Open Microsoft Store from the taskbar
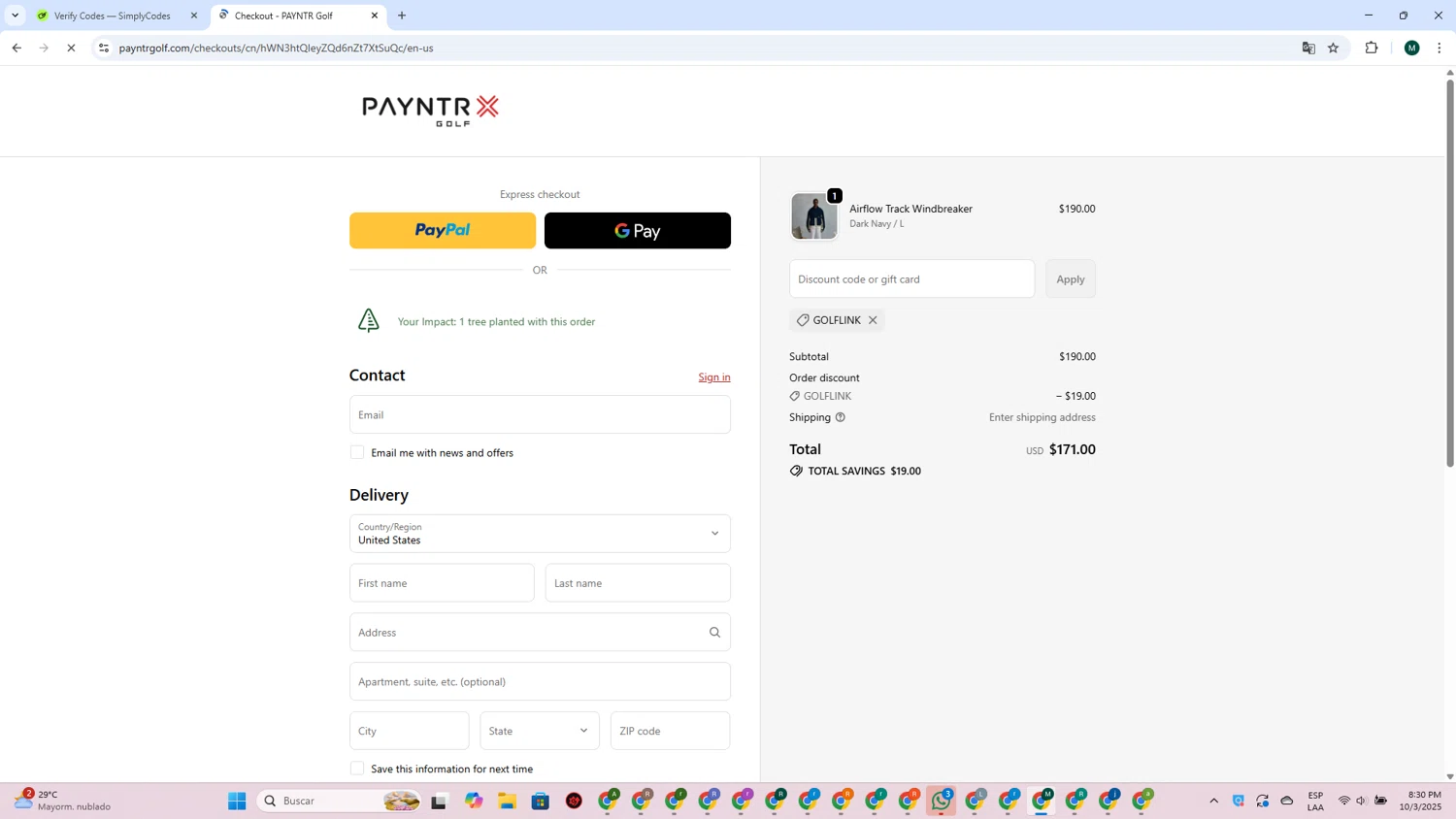The width and height of the screenshot is (1456, 819). [541, 801]
